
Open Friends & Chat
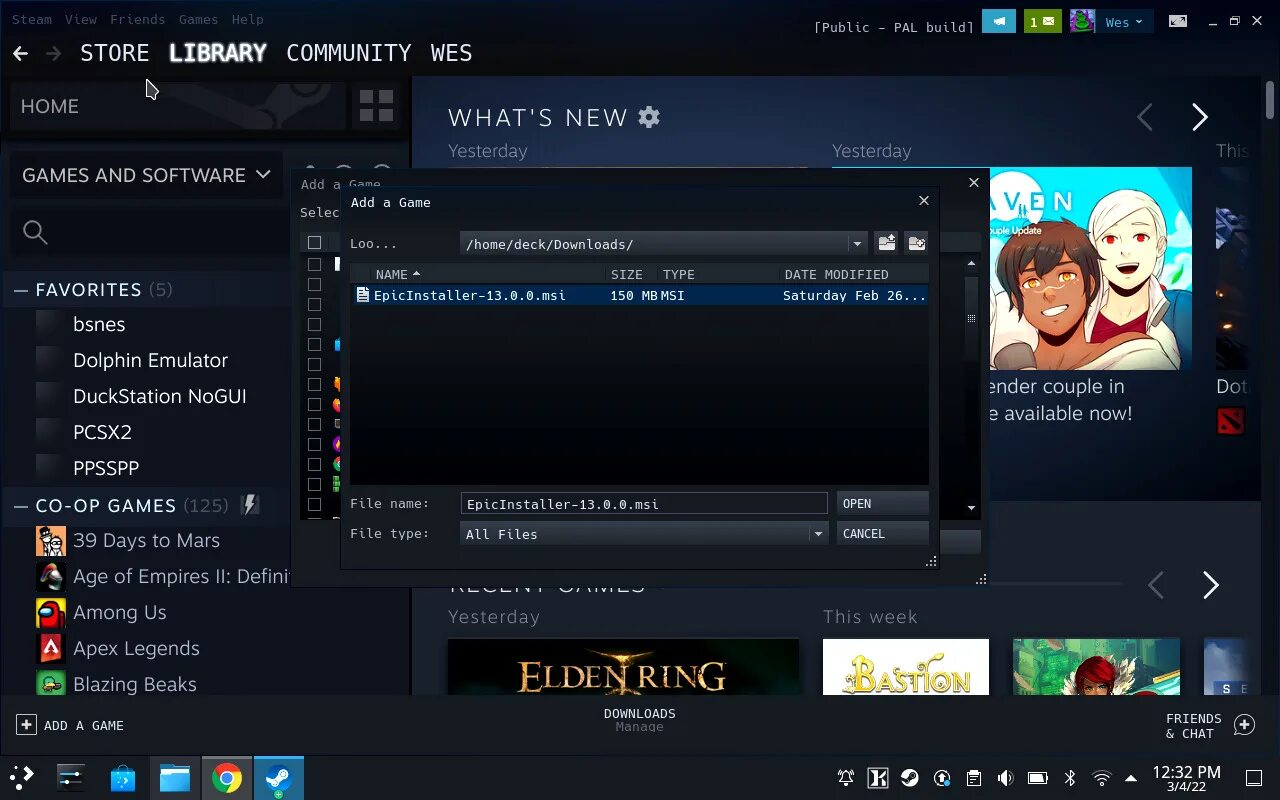1209,726
